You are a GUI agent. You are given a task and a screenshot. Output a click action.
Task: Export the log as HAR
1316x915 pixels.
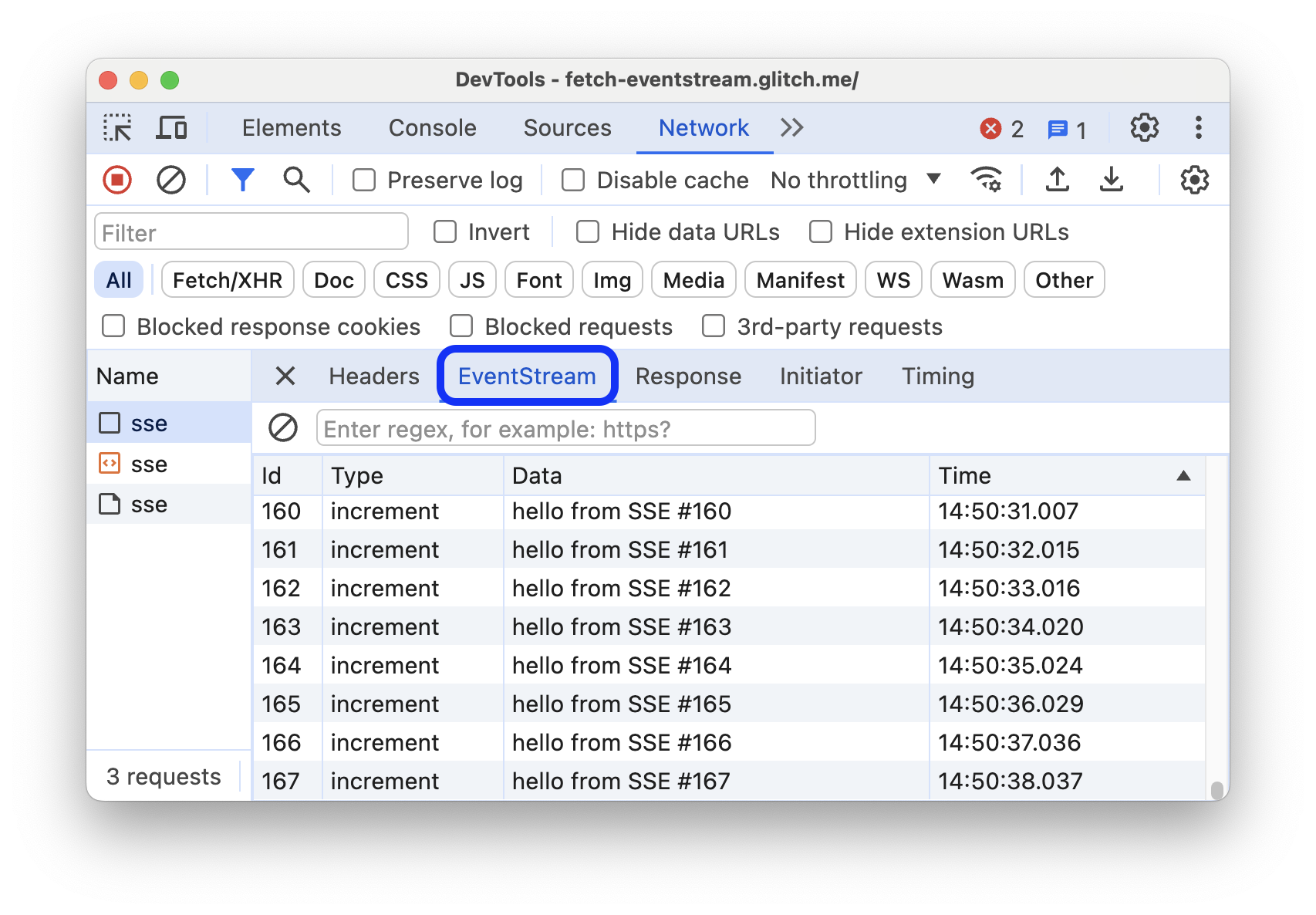(x=1112, y=180)
